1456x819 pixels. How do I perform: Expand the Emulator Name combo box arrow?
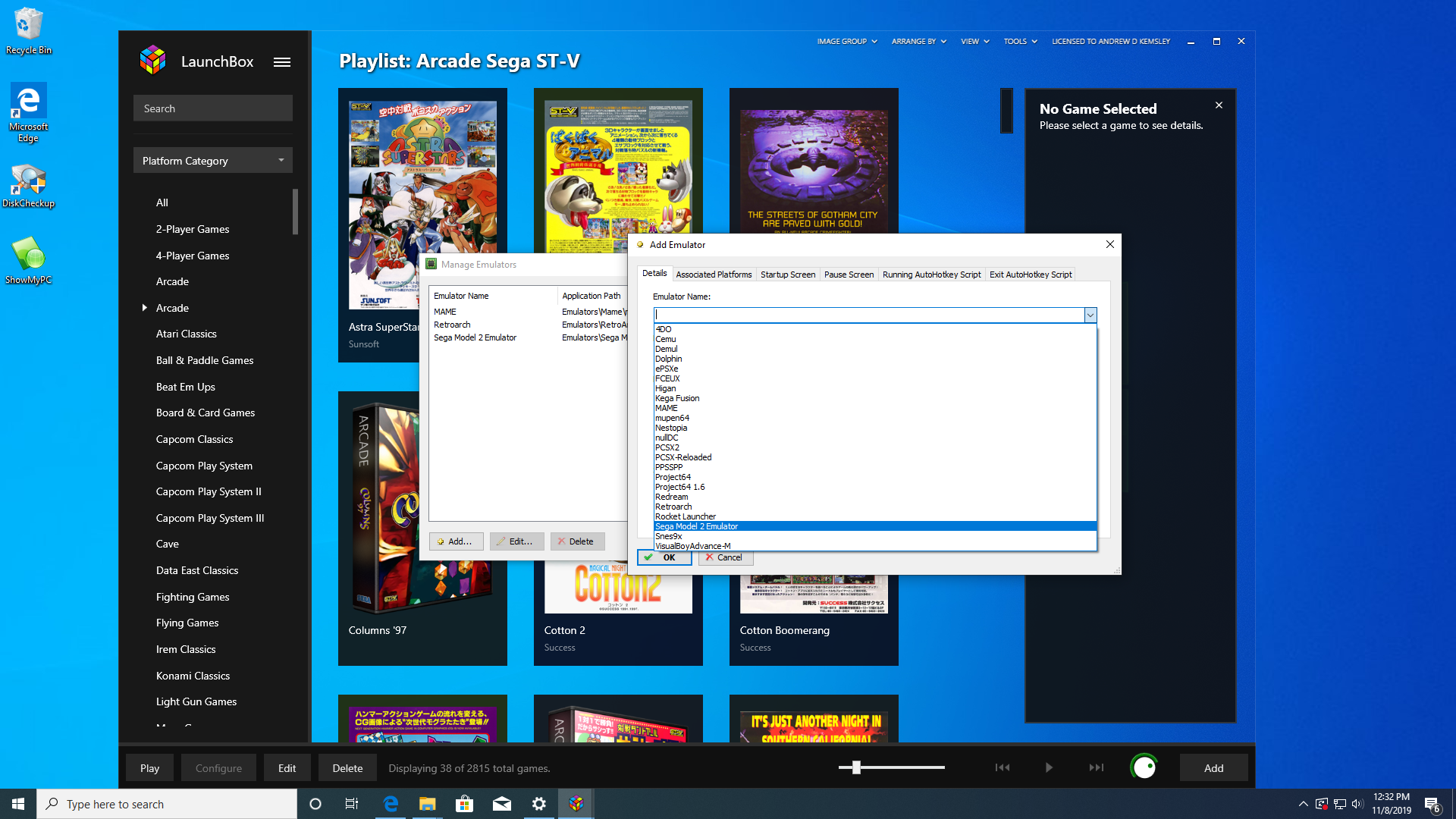1090,315
